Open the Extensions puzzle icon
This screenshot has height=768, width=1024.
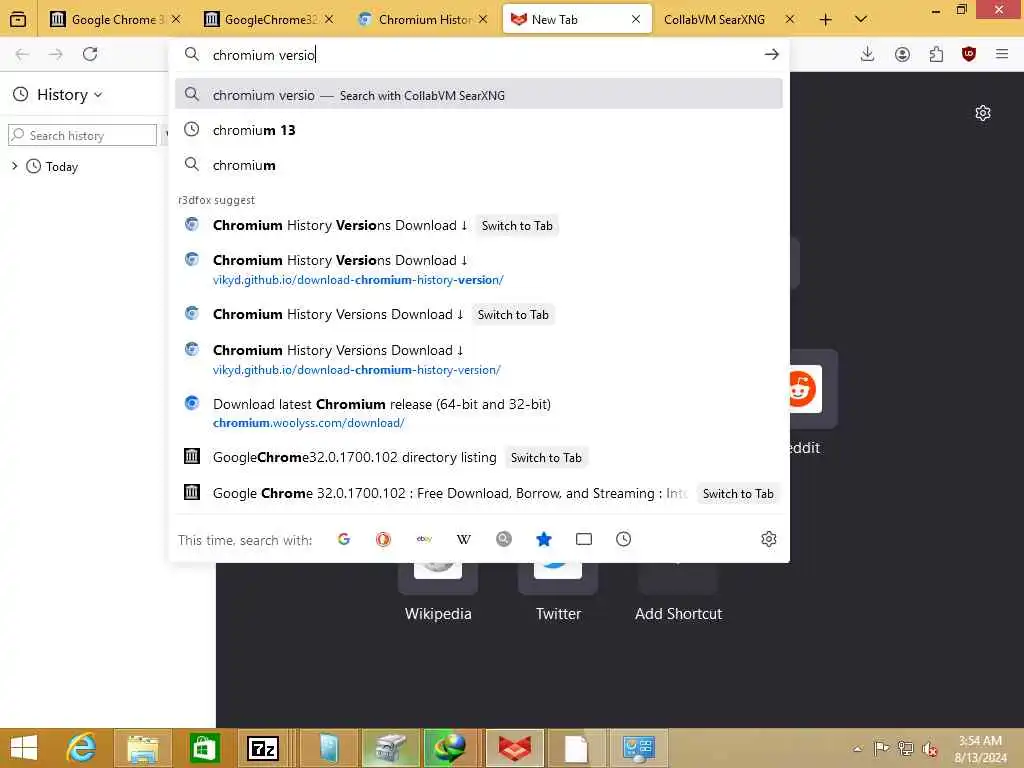[936, 54]
